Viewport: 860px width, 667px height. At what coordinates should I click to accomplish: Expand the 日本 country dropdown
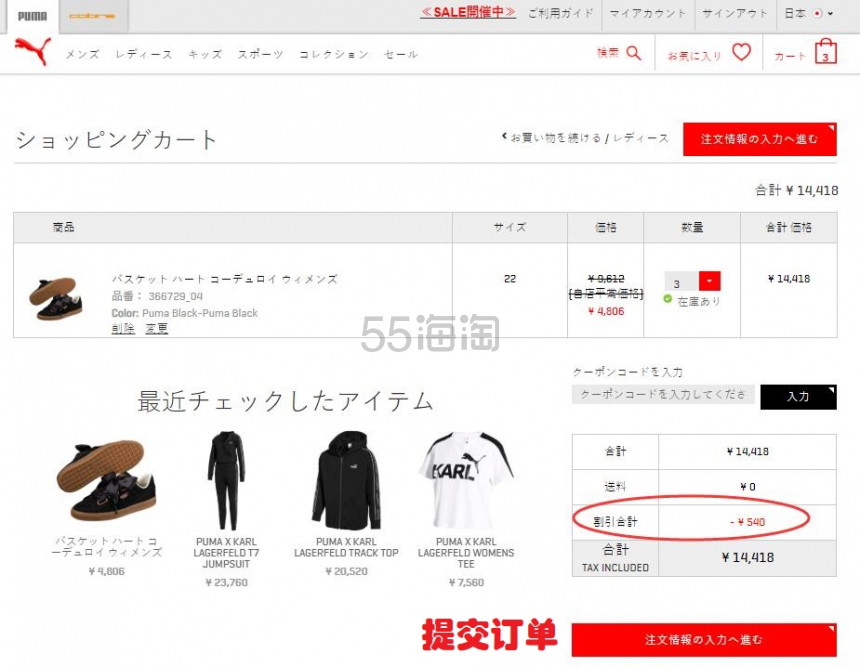pos(809,13)
